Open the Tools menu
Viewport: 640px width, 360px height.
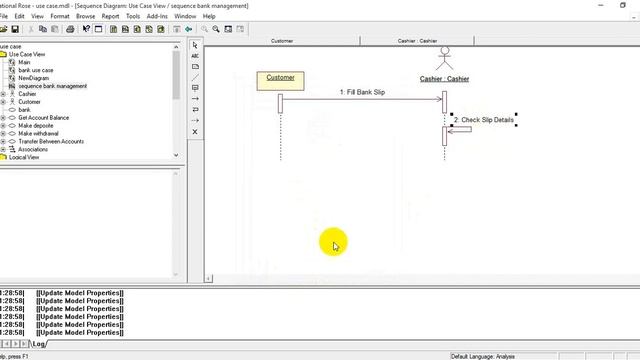coord(133,16)
